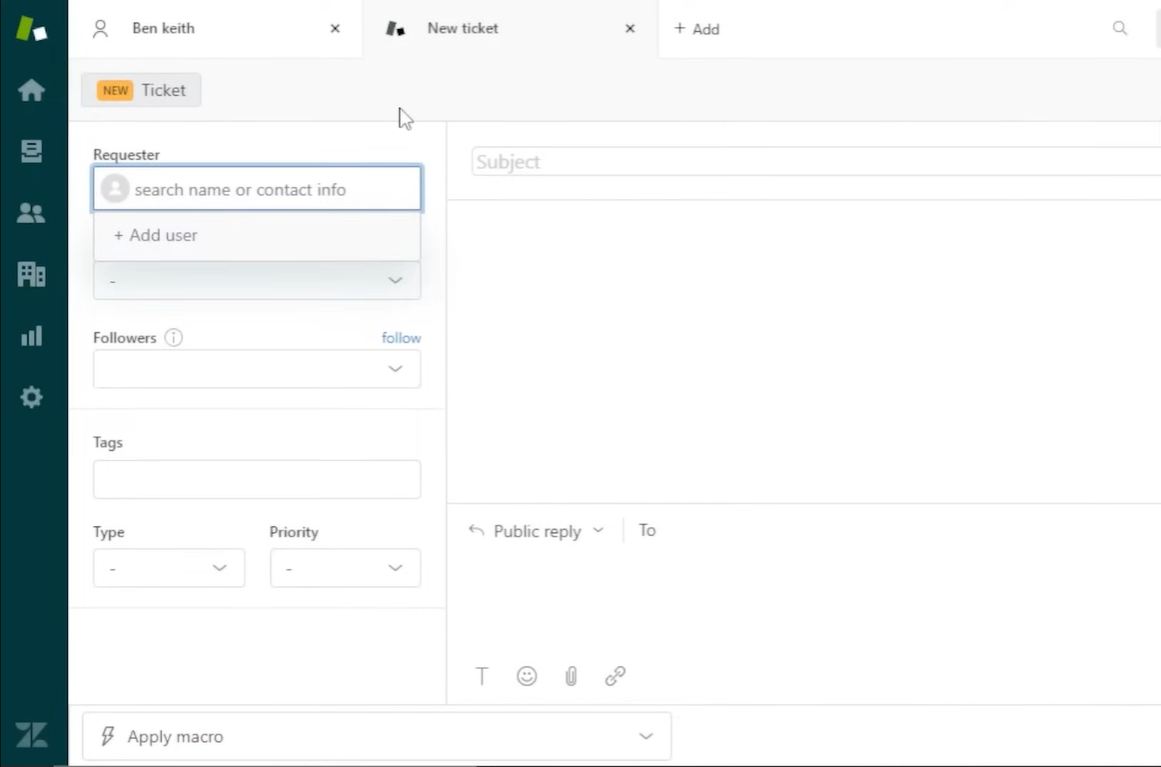
Task: Open the Reporting icon in sidebar
Action: 32,336
